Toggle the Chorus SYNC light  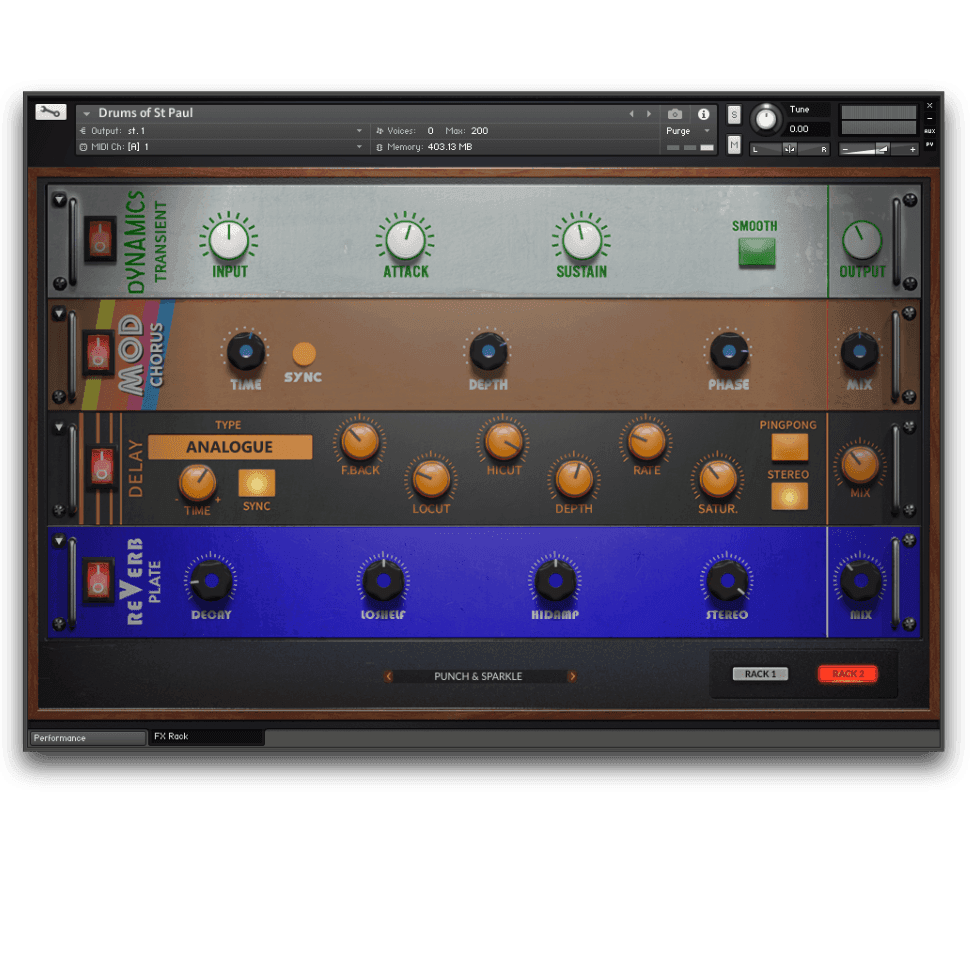(304, 354)
